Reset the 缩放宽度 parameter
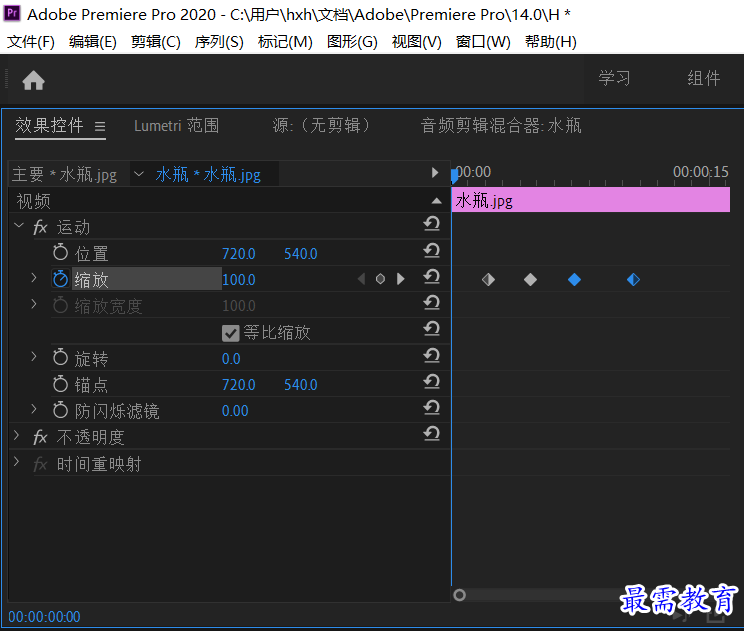 point(431,302)
